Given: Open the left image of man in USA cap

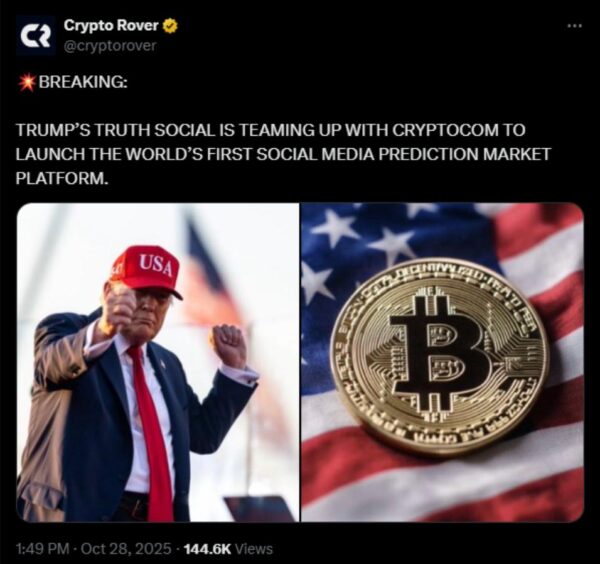Looking at the screenshot, I should [158, 362].
